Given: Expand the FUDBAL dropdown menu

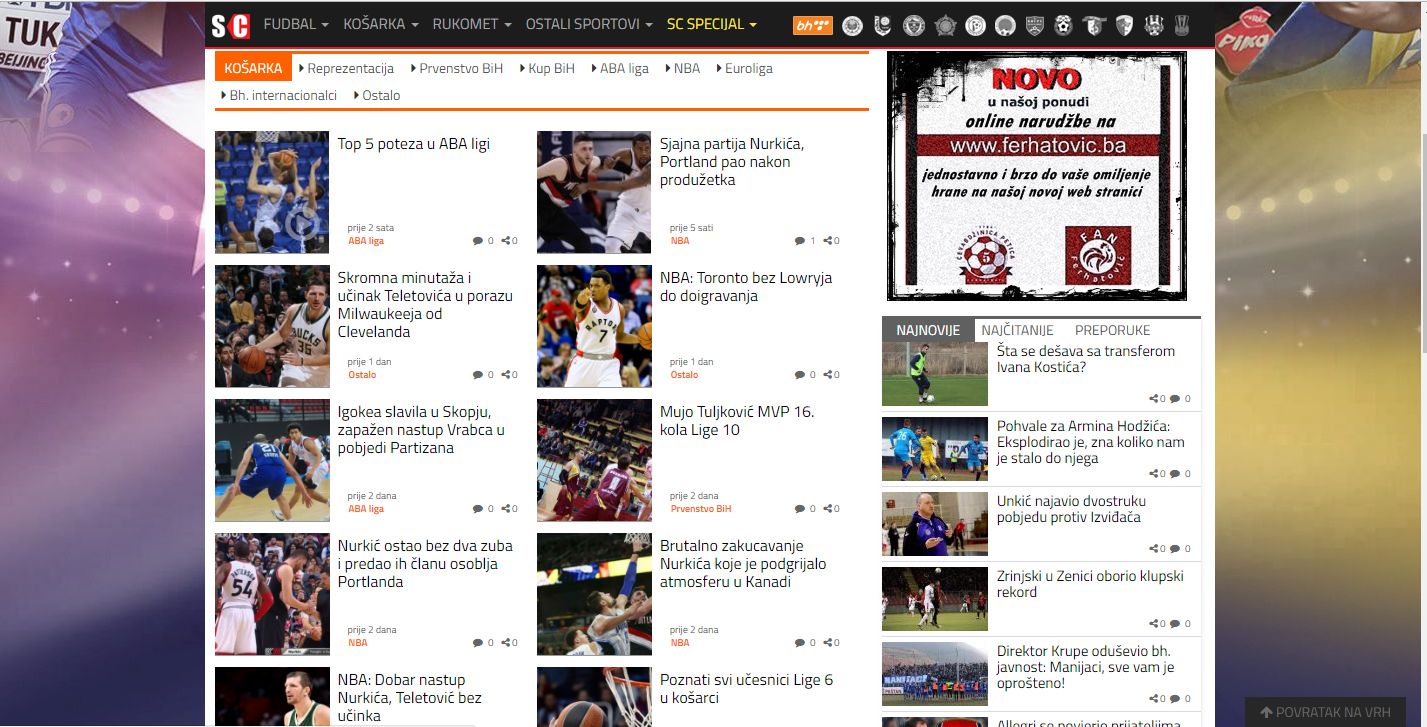Looking at the screenshot, I should pos(296,24).
